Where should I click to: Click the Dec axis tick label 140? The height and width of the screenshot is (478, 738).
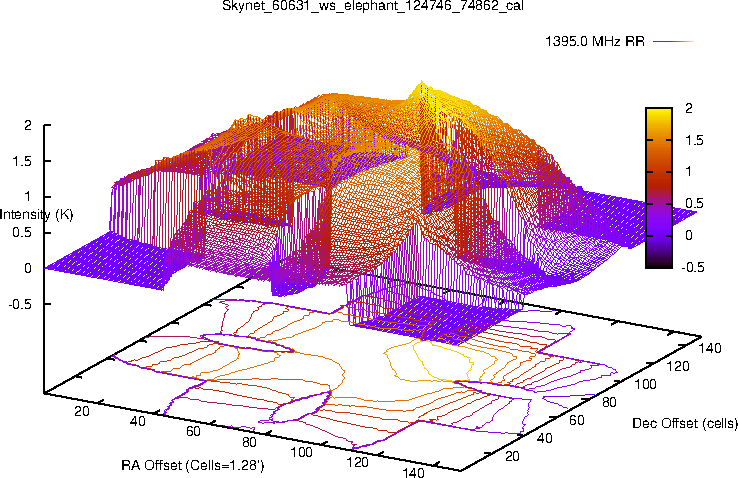pyautogui.click(x=710, y=348)
